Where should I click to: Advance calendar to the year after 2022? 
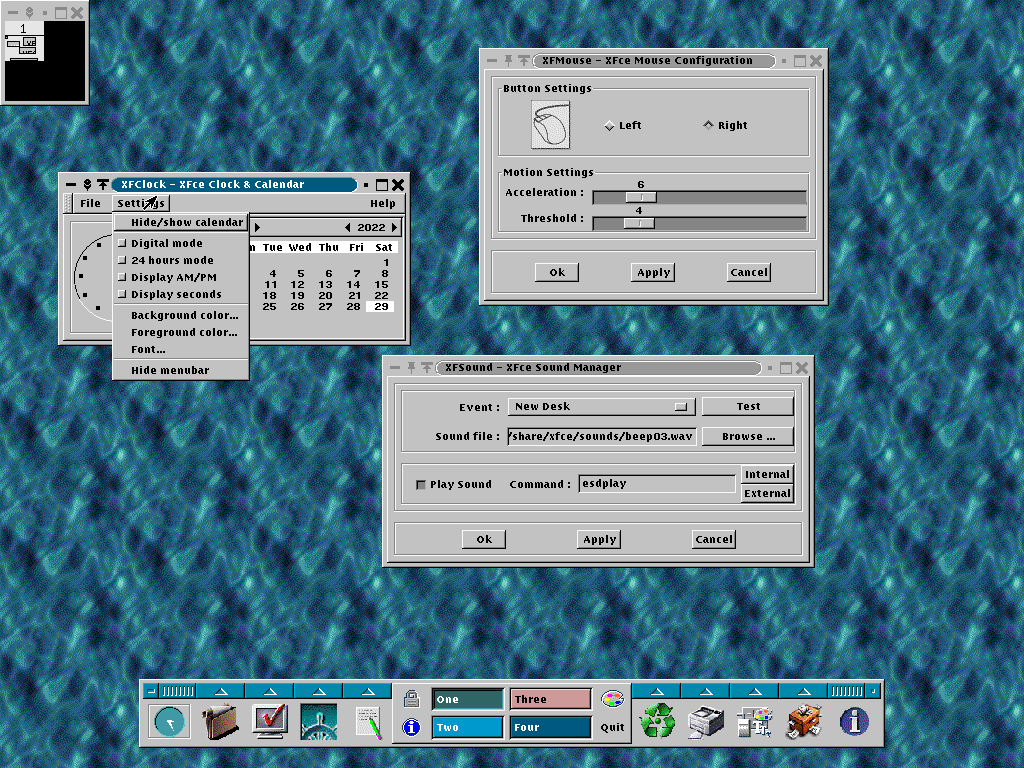click(x=394, y=227)
